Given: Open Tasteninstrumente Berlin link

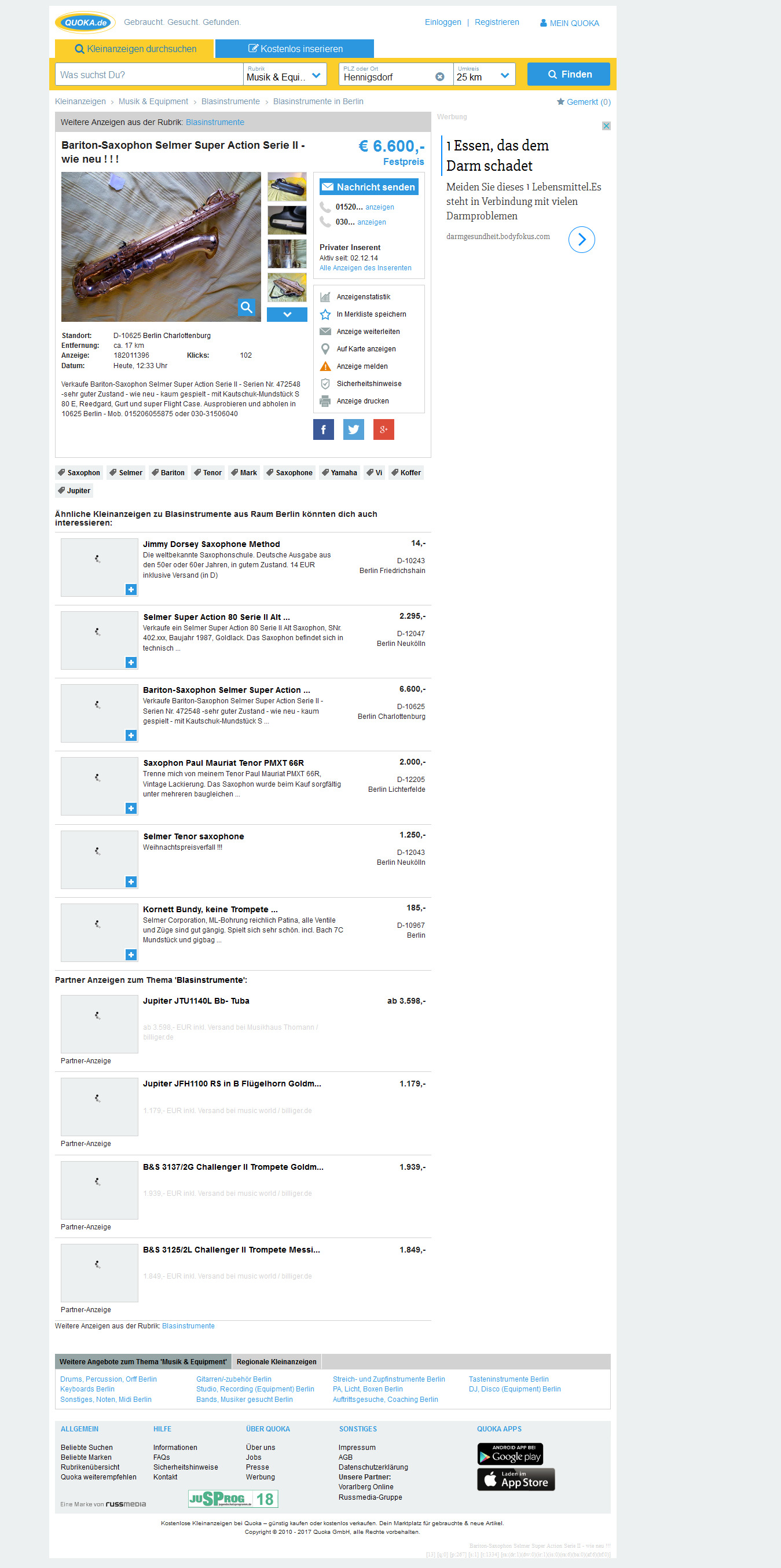Looking at the screenshot, I should pyautogui.click(x=508, y=1379).
